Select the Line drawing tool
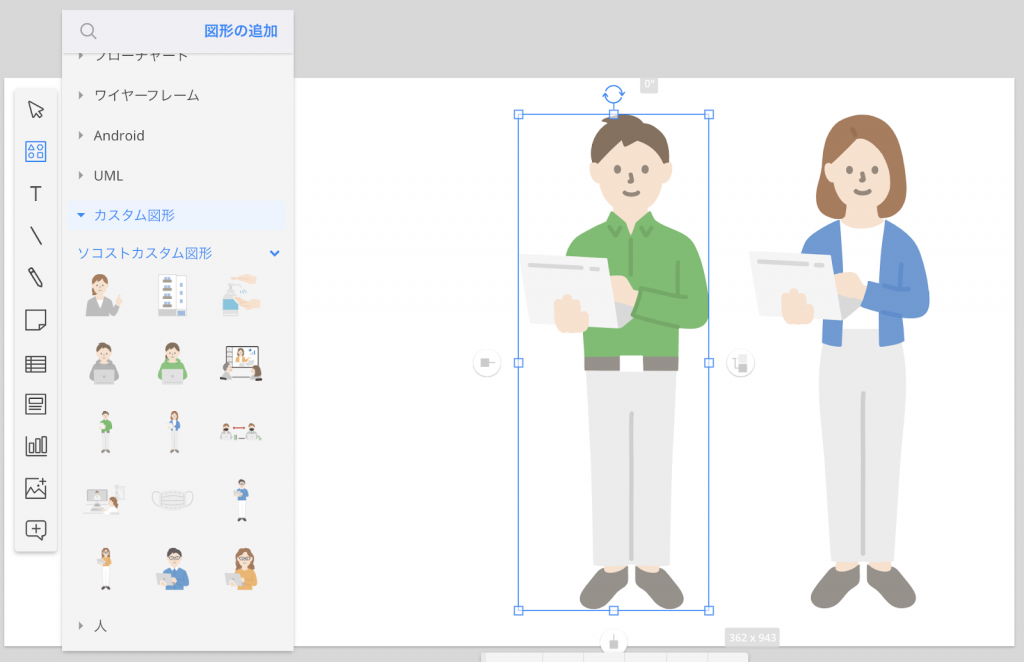1024x662 pixels. click(x=36, y=236)
